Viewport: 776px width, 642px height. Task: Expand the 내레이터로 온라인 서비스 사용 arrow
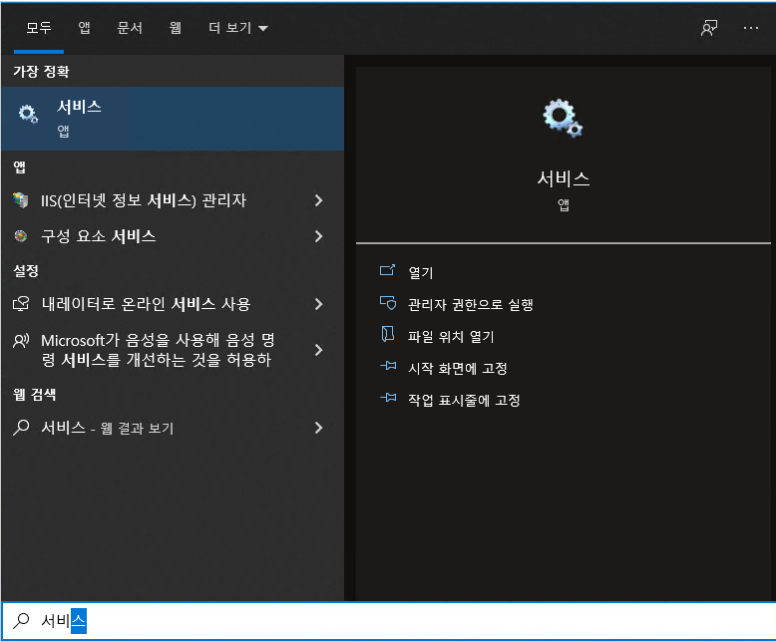319,304
